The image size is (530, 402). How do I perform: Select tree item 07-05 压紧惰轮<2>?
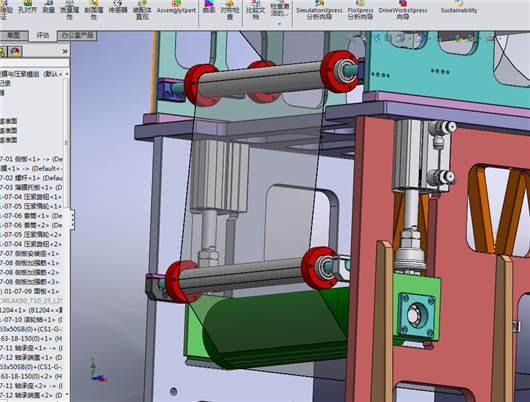(31, 235)
